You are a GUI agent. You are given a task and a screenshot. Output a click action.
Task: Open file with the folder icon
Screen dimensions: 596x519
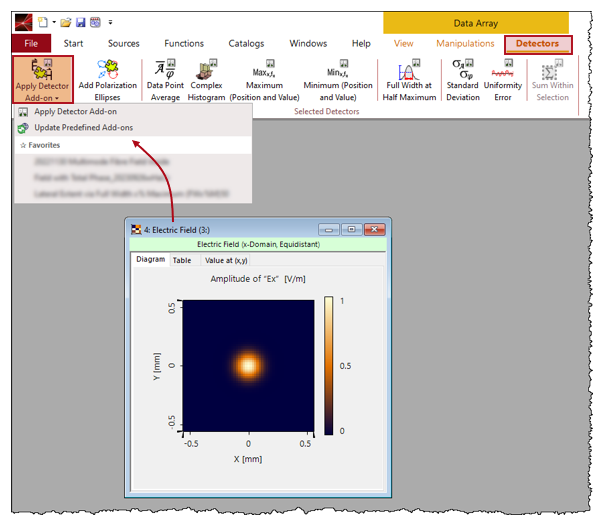66,22
